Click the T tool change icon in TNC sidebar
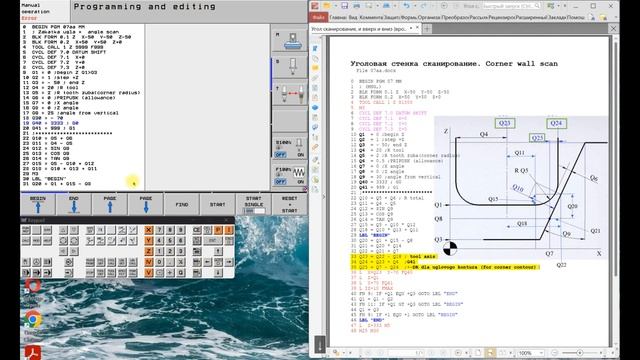Viewport: 640px width, 360px height. click(x=289, y=94)
